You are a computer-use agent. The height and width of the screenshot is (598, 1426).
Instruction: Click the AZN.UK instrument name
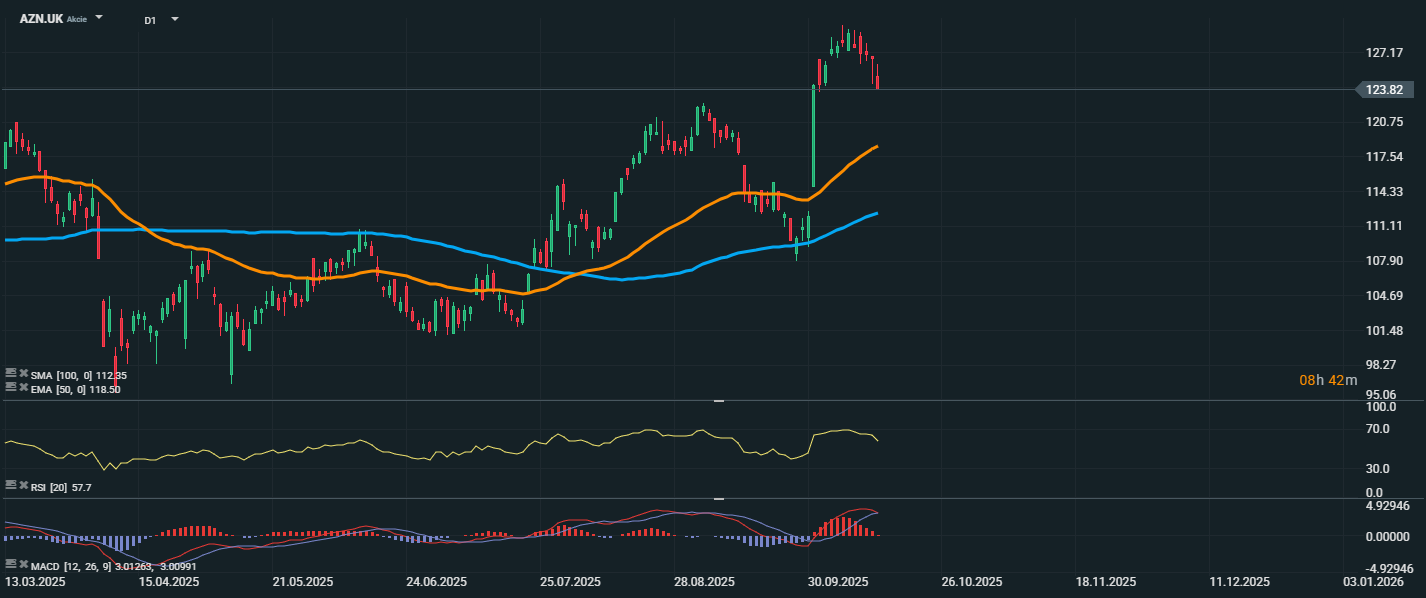pos(41,19)
